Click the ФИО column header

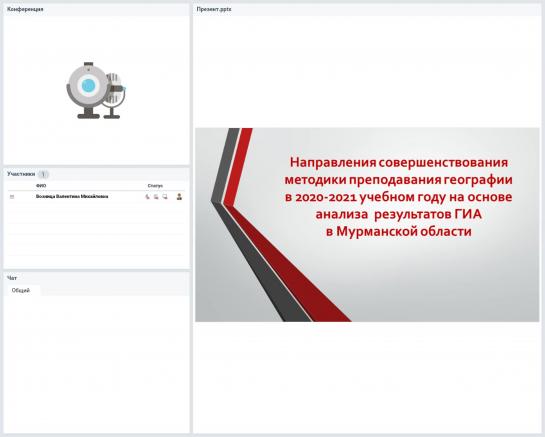click(x=41, y=186)
